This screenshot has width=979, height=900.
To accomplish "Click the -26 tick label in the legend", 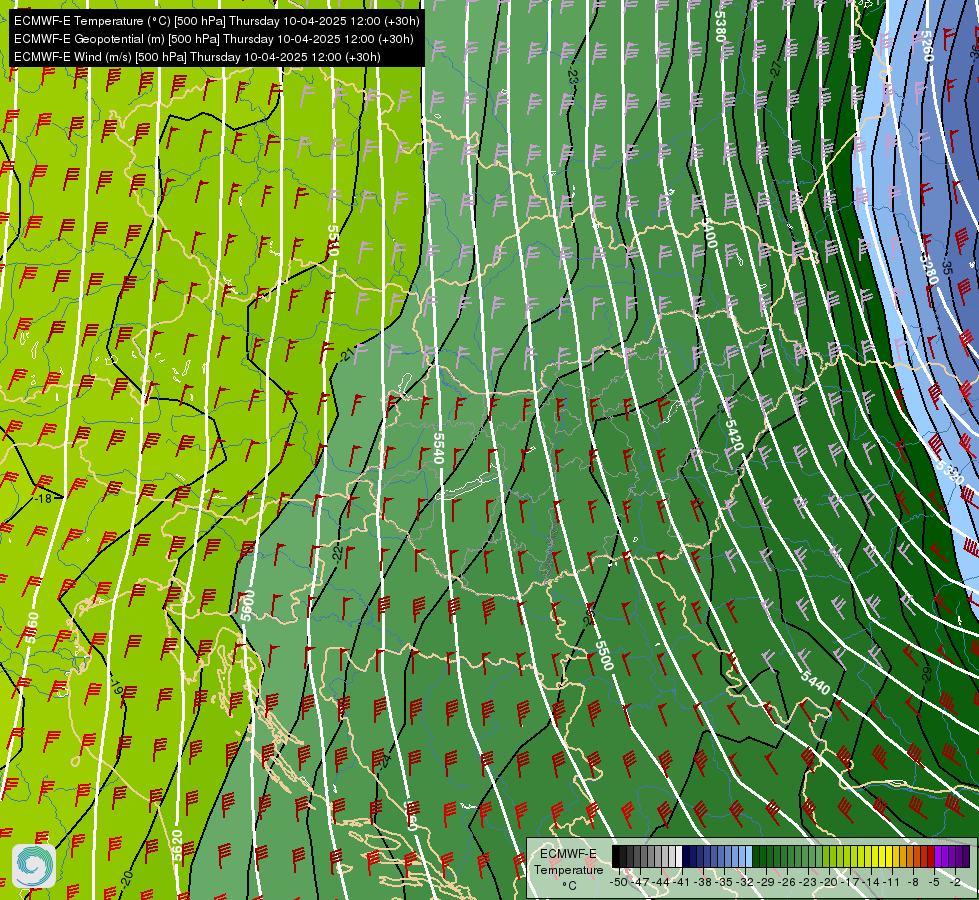I will click(787, 882).
